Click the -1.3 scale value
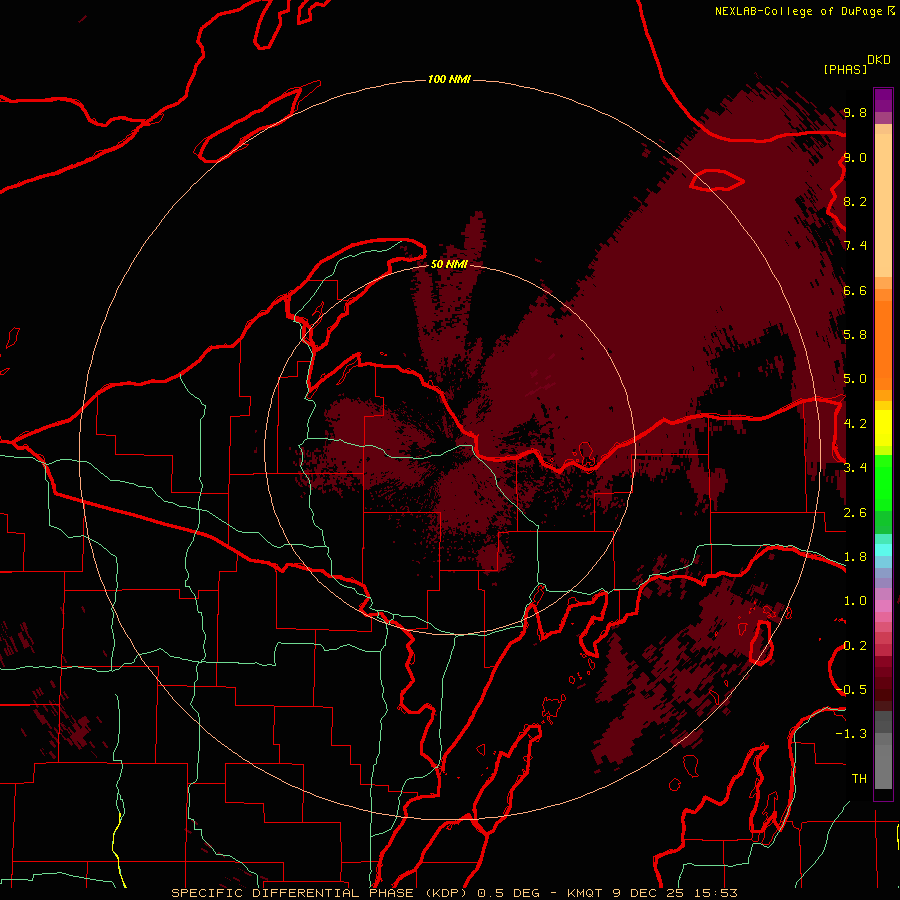This screenshot has width=900, height=900. point(851,734)
